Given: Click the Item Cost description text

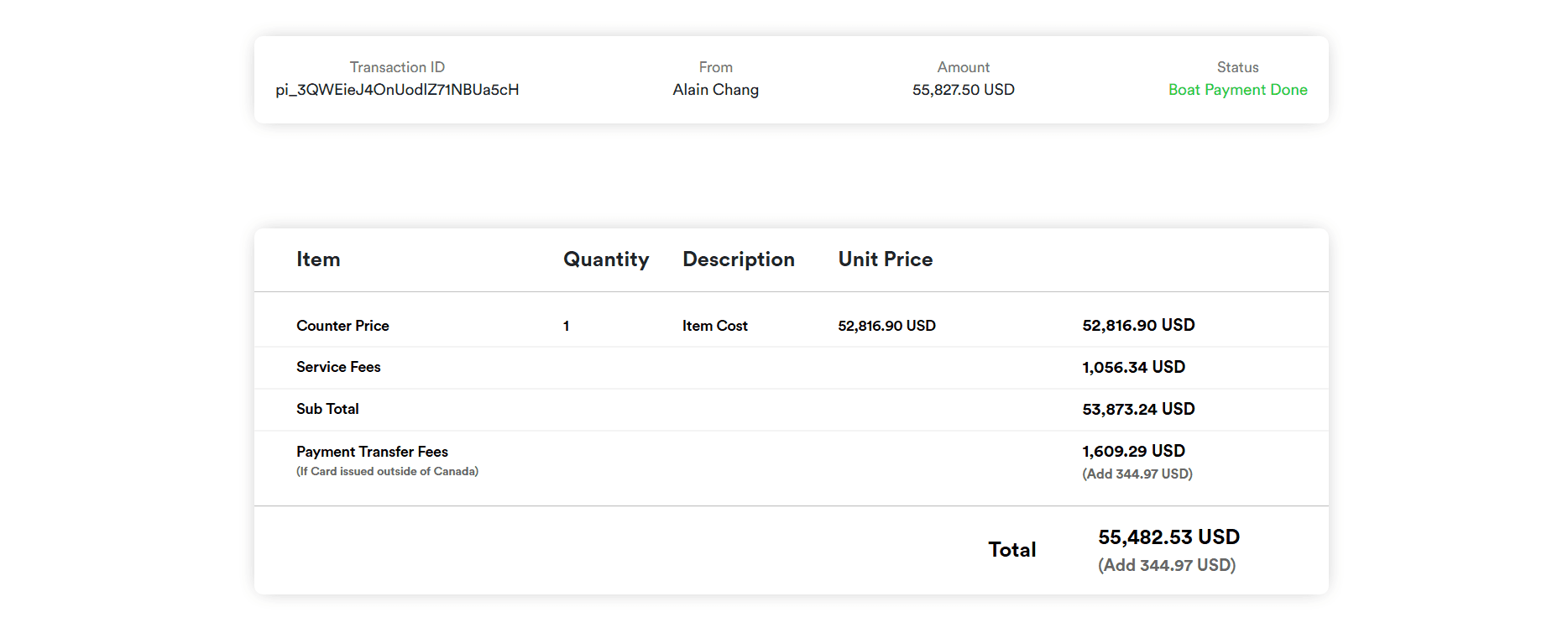Looking at the screenshot, I should pos(714,326).
